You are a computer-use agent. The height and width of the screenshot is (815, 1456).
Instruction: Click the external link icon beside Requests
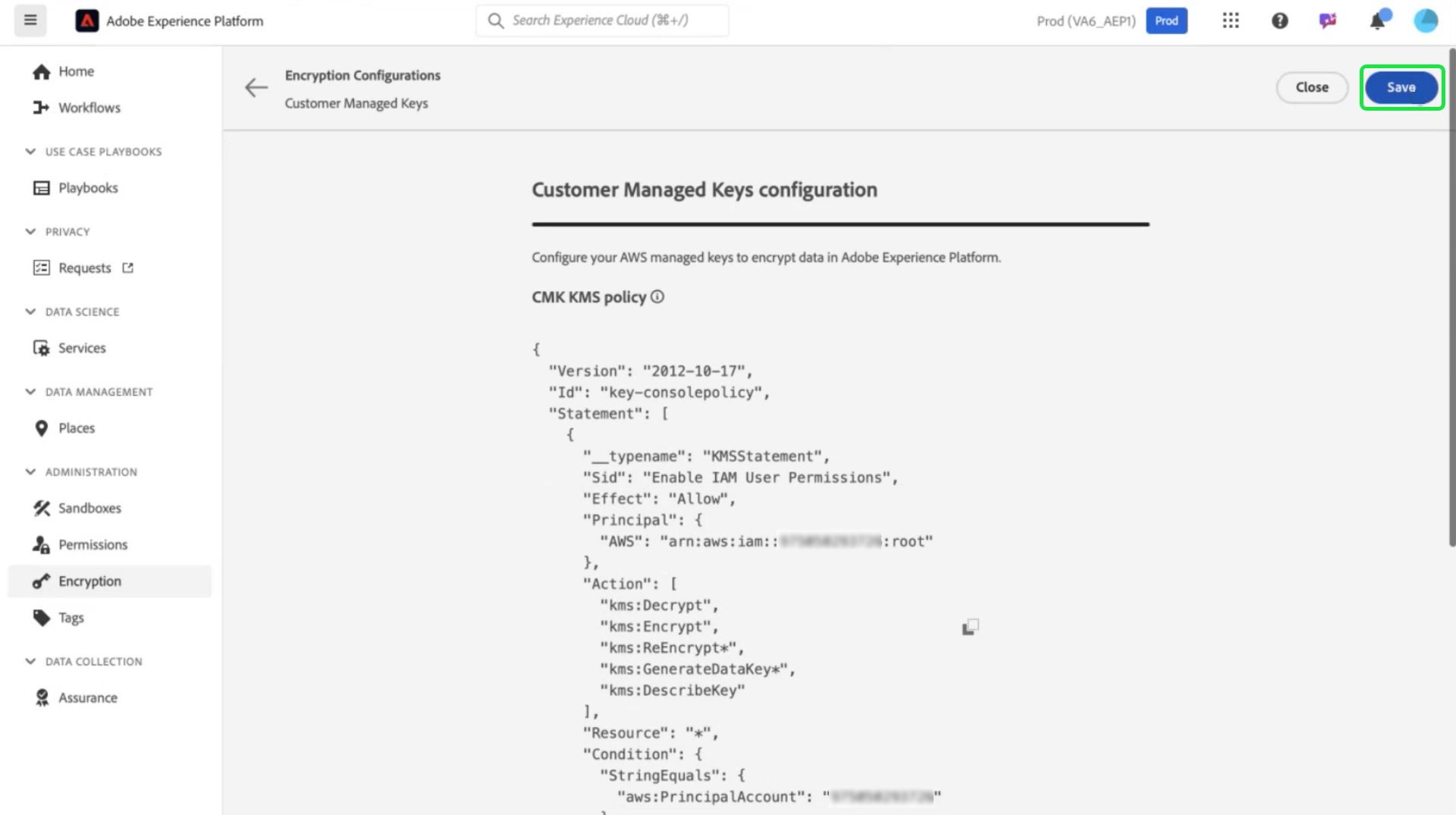(x=128, y=268)
